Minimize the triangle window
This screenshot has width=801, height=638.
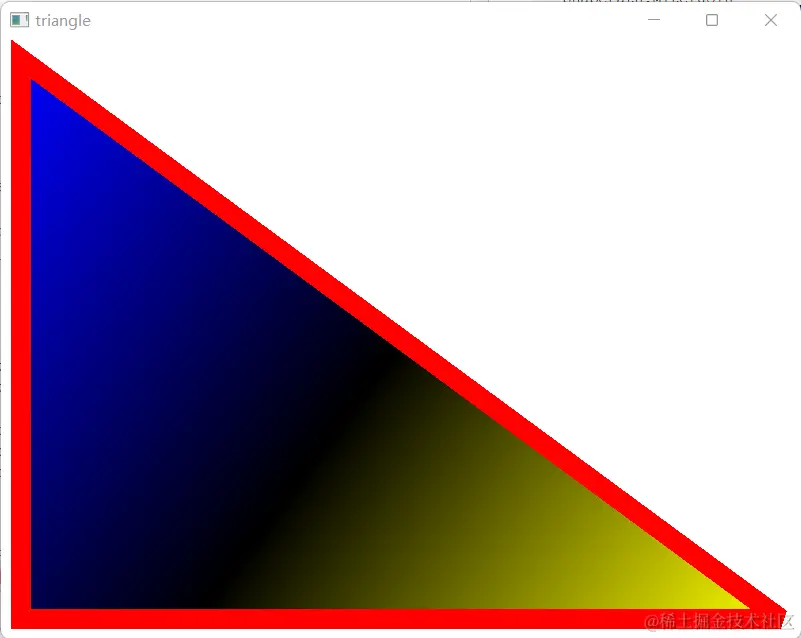point(653,20)
